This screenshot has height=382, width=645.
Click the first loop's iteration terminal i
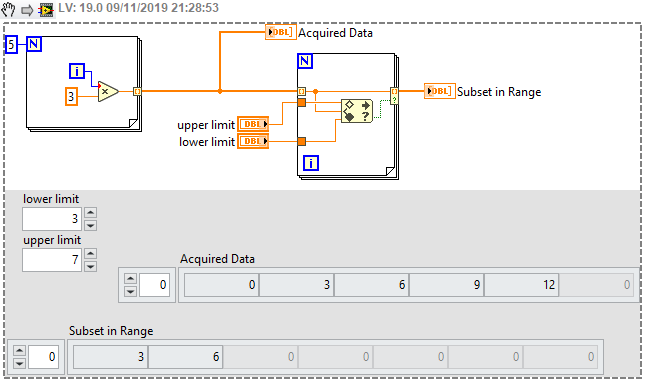(x=77, y=71)
